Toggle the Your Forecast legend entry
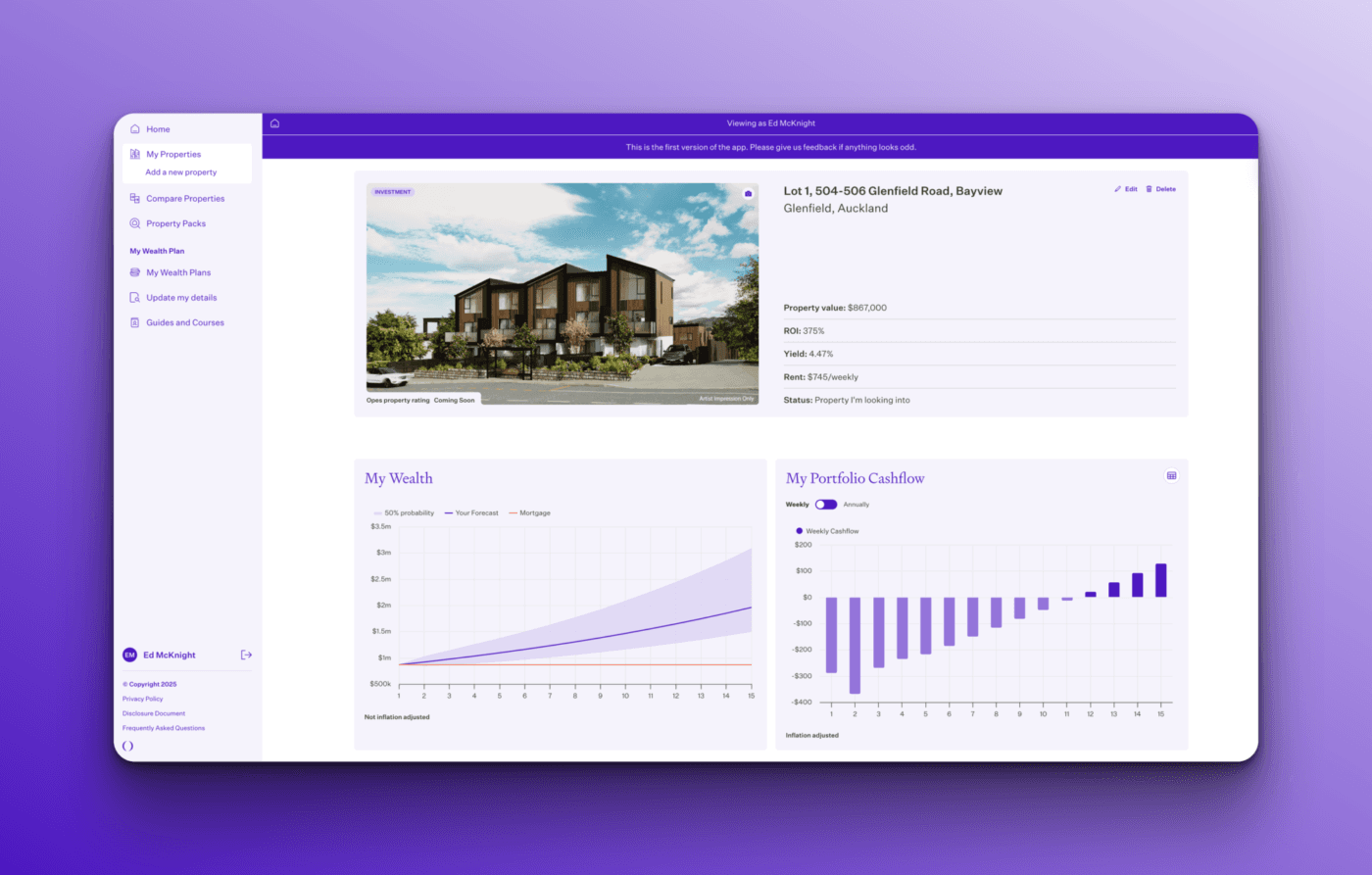Image resolution: width=1372 pixels, height=875 pixels. (471, 513)
